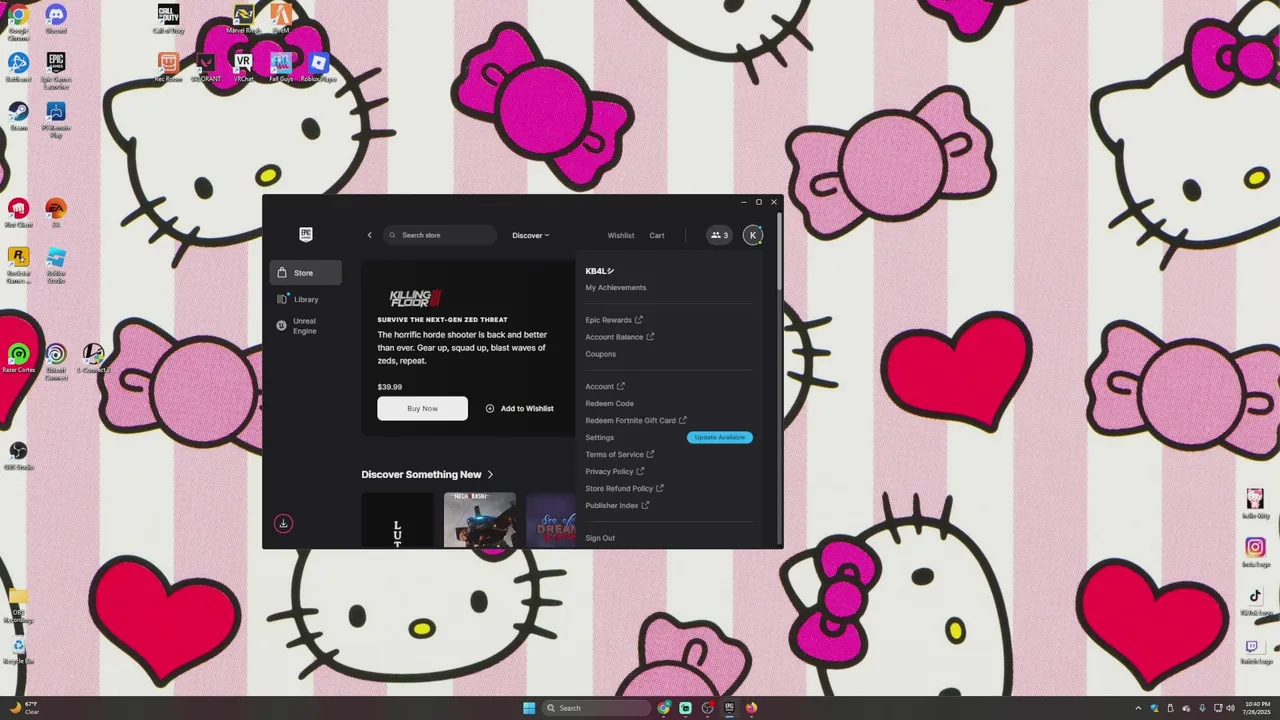
Task: Select the Fall Guys desktop icon
Action: [x=281, y=67]
